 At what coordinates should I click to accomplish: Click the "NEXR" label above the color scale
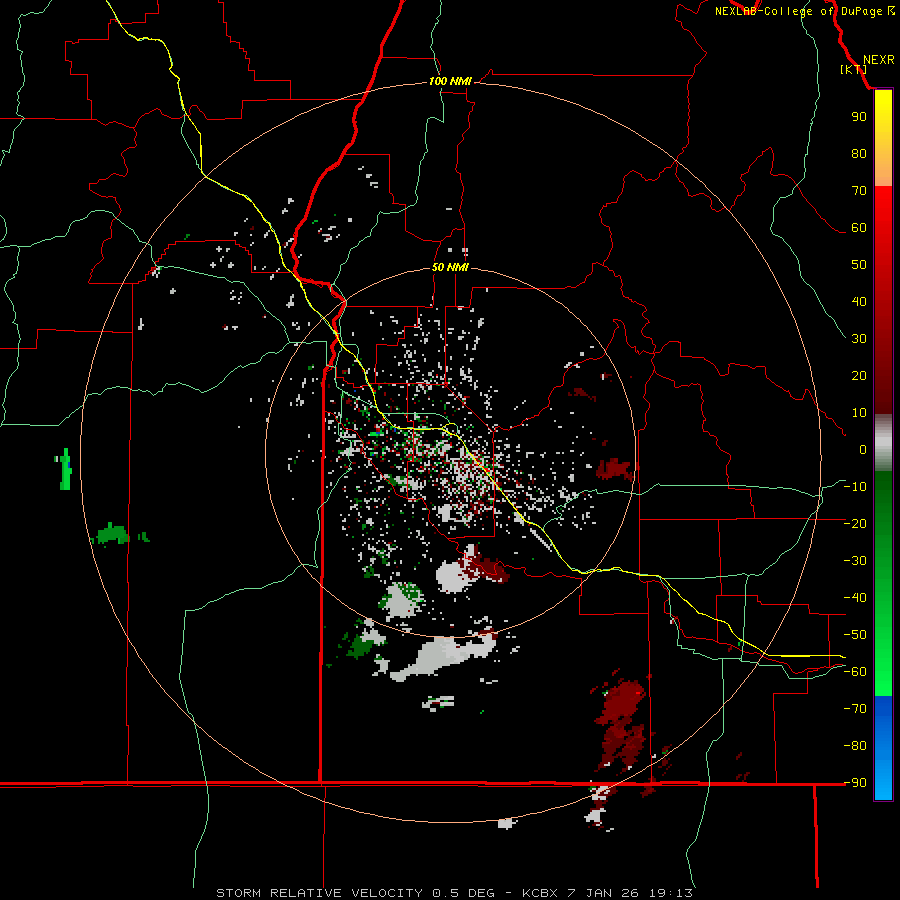(878, 60)
